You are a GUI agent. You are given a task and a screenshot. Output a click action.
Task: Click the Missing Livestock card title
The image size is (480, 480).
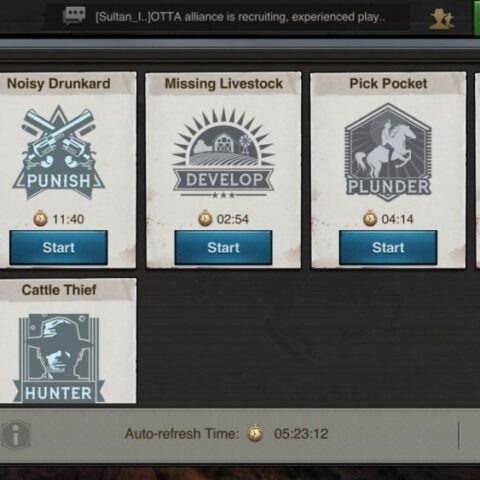point(224,84)
